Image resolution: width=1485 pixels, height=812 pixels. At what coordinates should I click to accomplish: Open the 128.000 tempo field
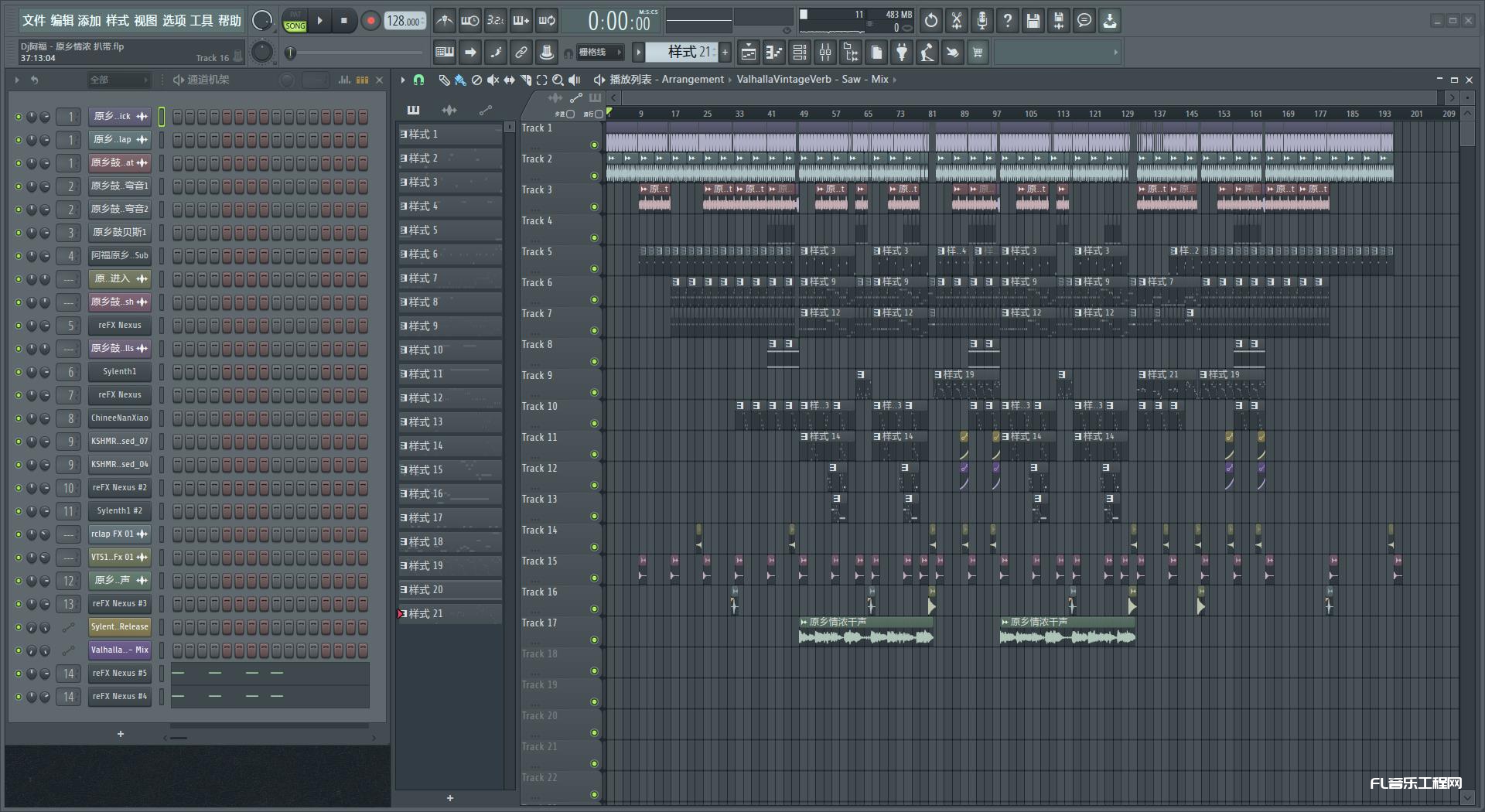pyautogui.click(x=406, y=21)
